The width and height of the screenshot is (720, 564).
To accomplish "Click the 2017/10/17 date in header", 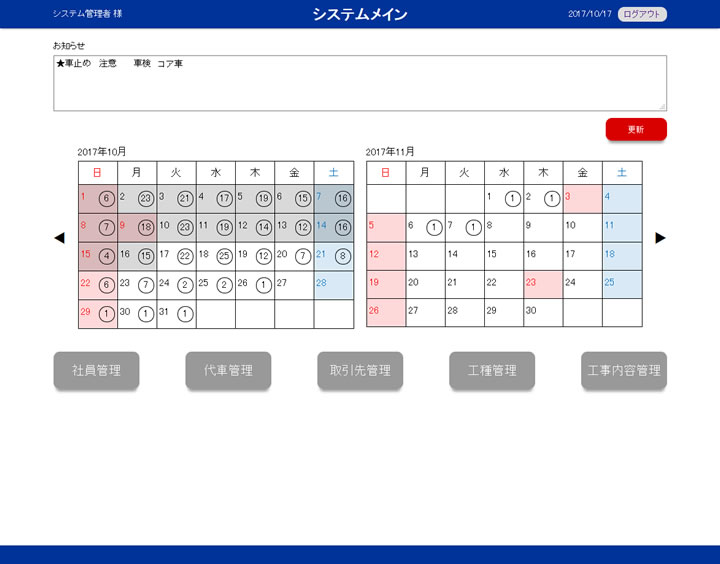I will (x=590, y=14).
